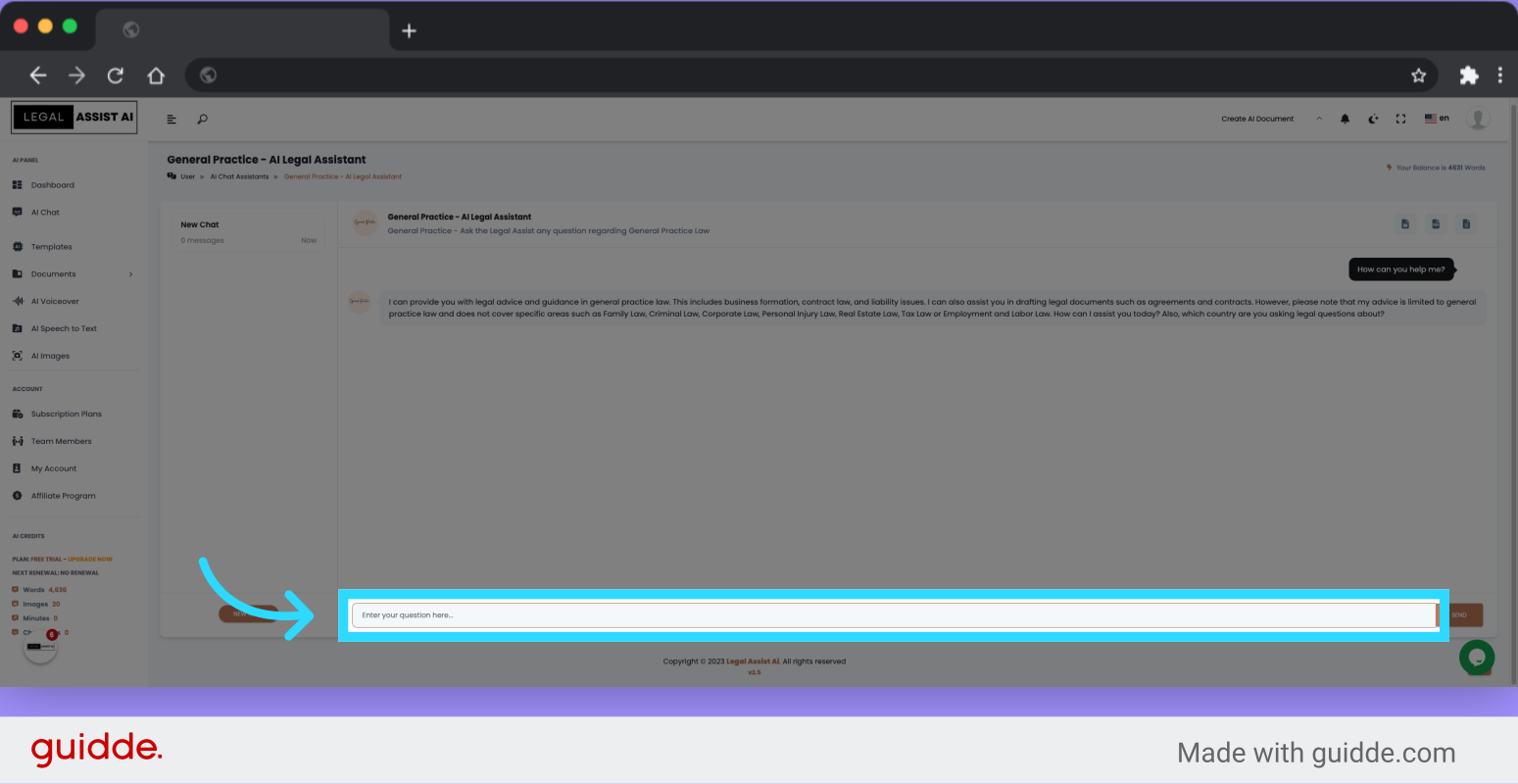Export the chat as PDF
Image resolution: width=1518 pixels, height=784 pixels.
coord(1436,224)
